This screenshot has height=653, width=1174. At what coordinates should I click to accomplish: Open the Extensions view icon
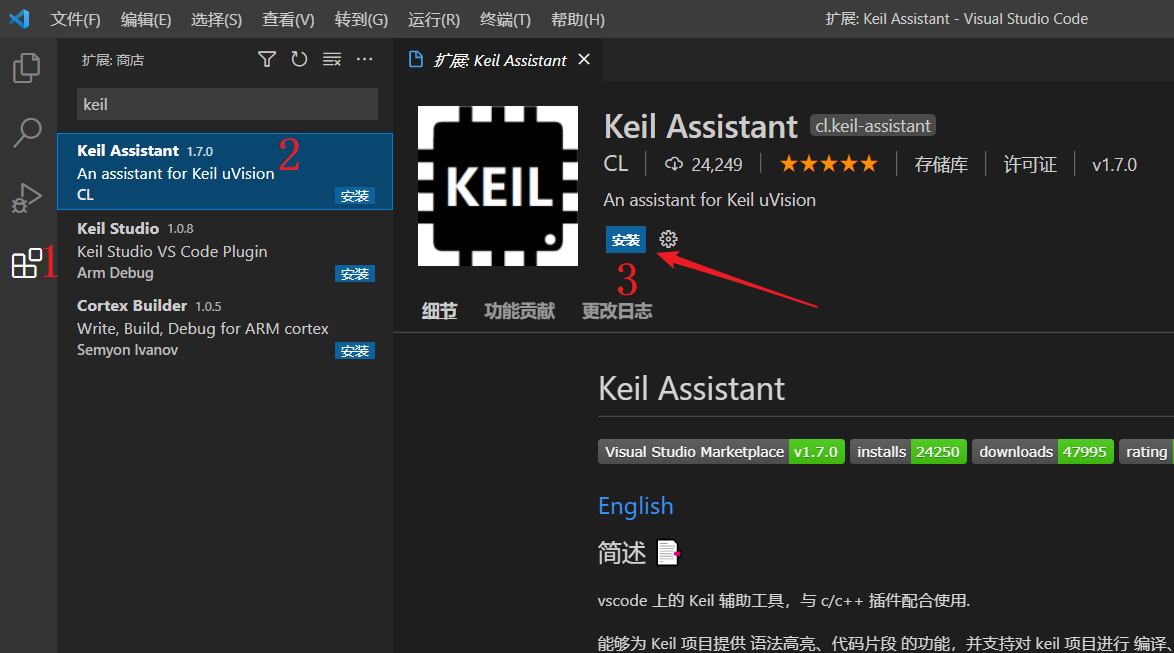26,263
